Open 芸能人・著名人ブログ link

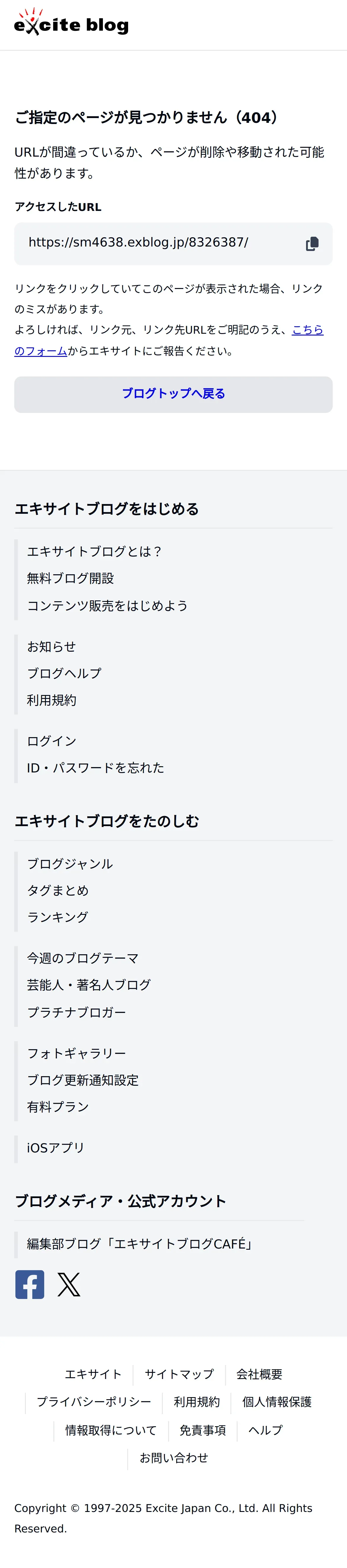(x=89, y=985)
